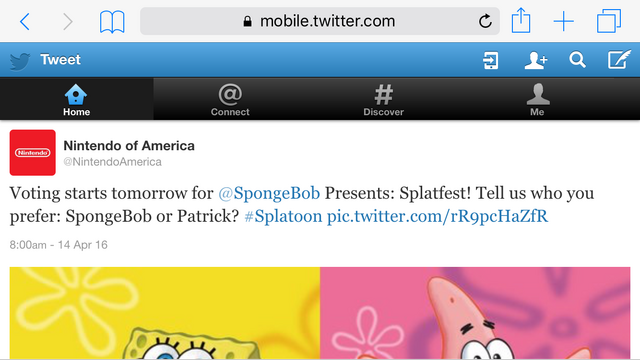This screenshot has width=640, height=360.
Task: Click the Twitter bird logo
Action: (x=20, y=61)
